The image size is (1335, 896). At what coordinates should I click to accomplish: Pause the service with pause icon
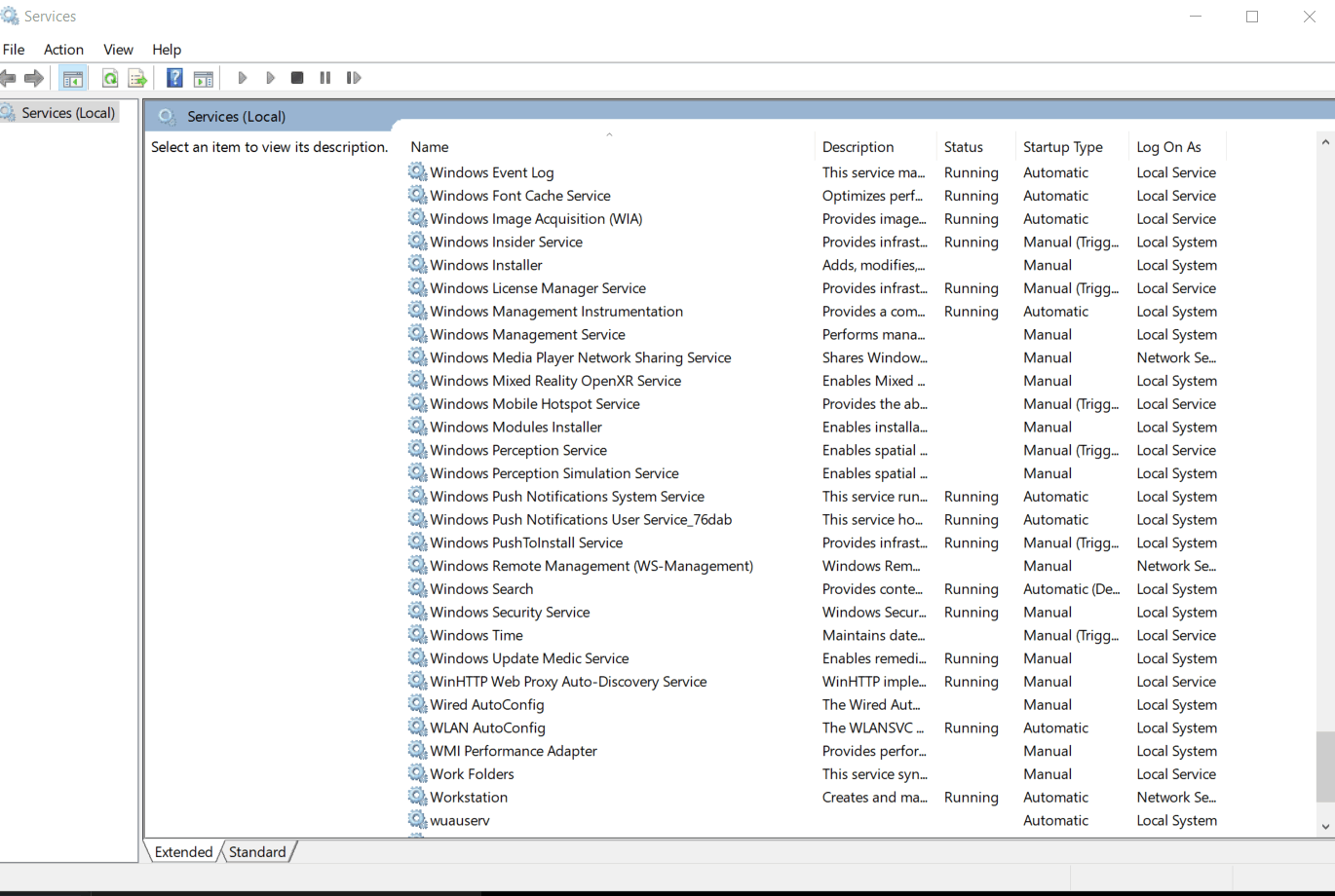point(325,78)
